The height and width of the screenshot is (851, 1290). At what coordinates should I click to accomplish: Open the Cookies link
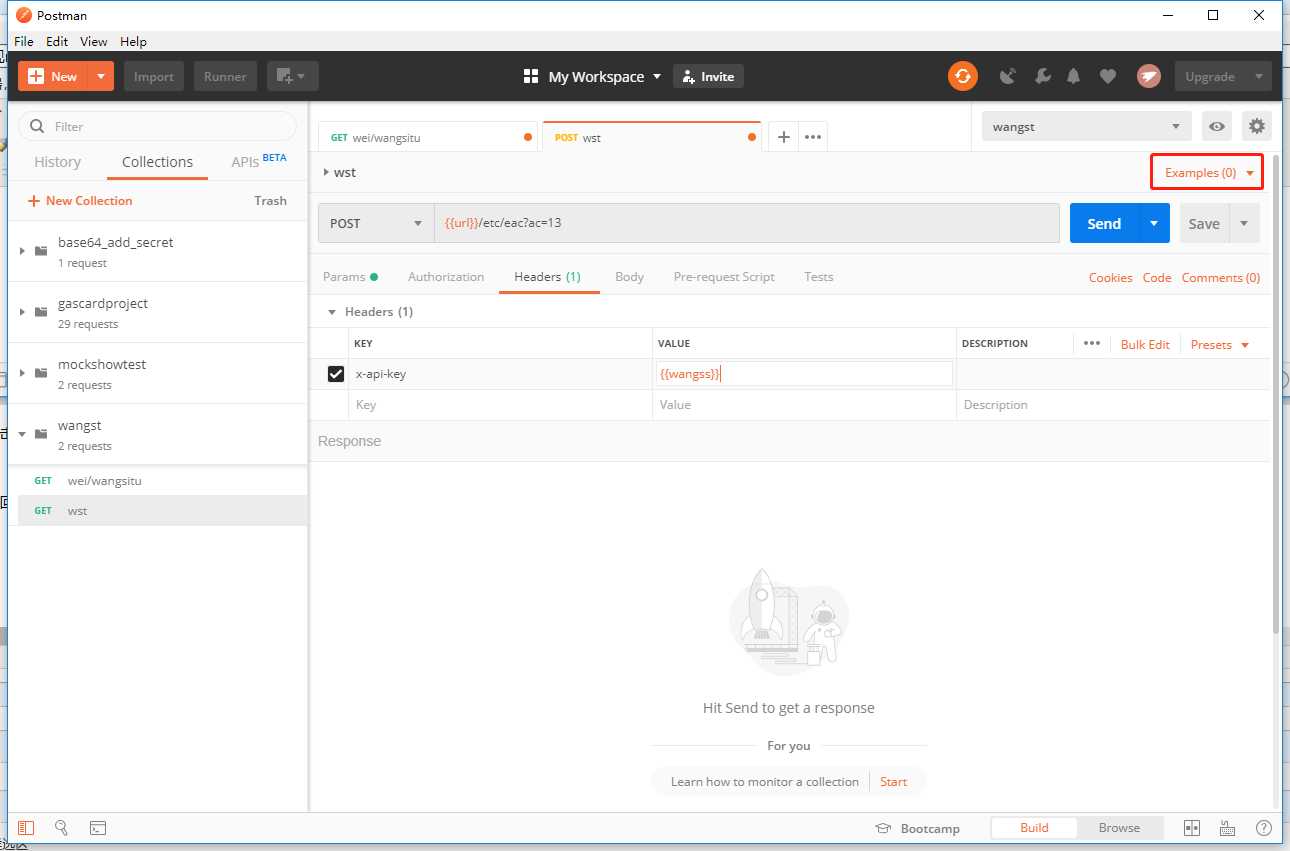click(1110, 277)
